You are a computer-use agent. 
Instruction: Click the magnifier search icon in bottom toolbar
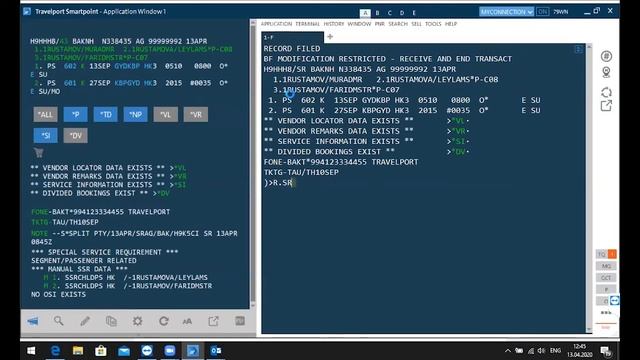click(x=59, y=321)
